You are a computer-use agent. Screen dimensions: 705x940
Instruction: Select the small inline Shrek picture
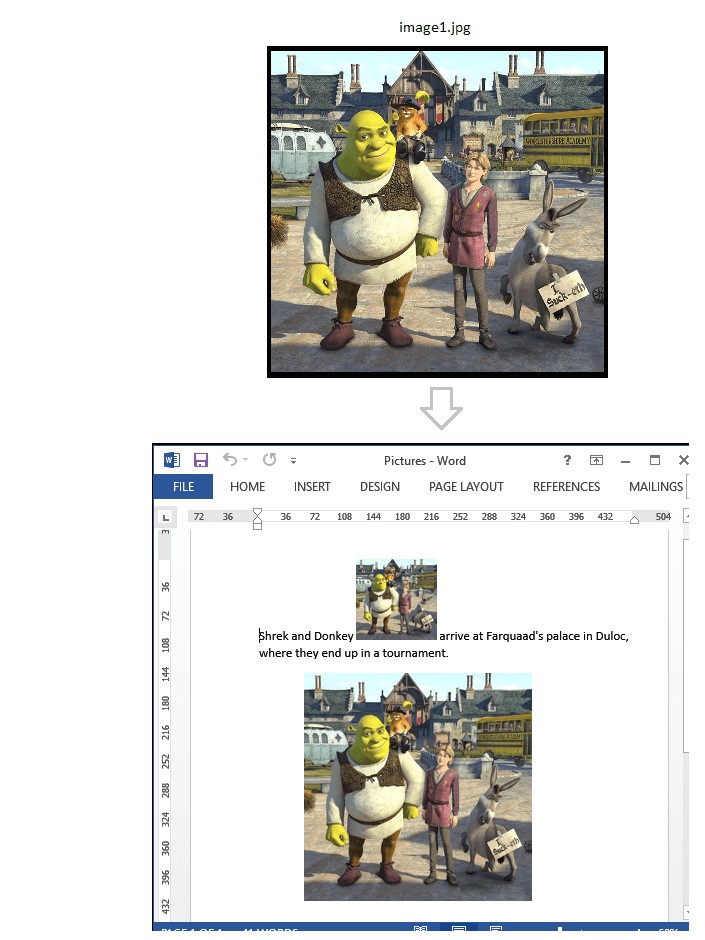396,598
